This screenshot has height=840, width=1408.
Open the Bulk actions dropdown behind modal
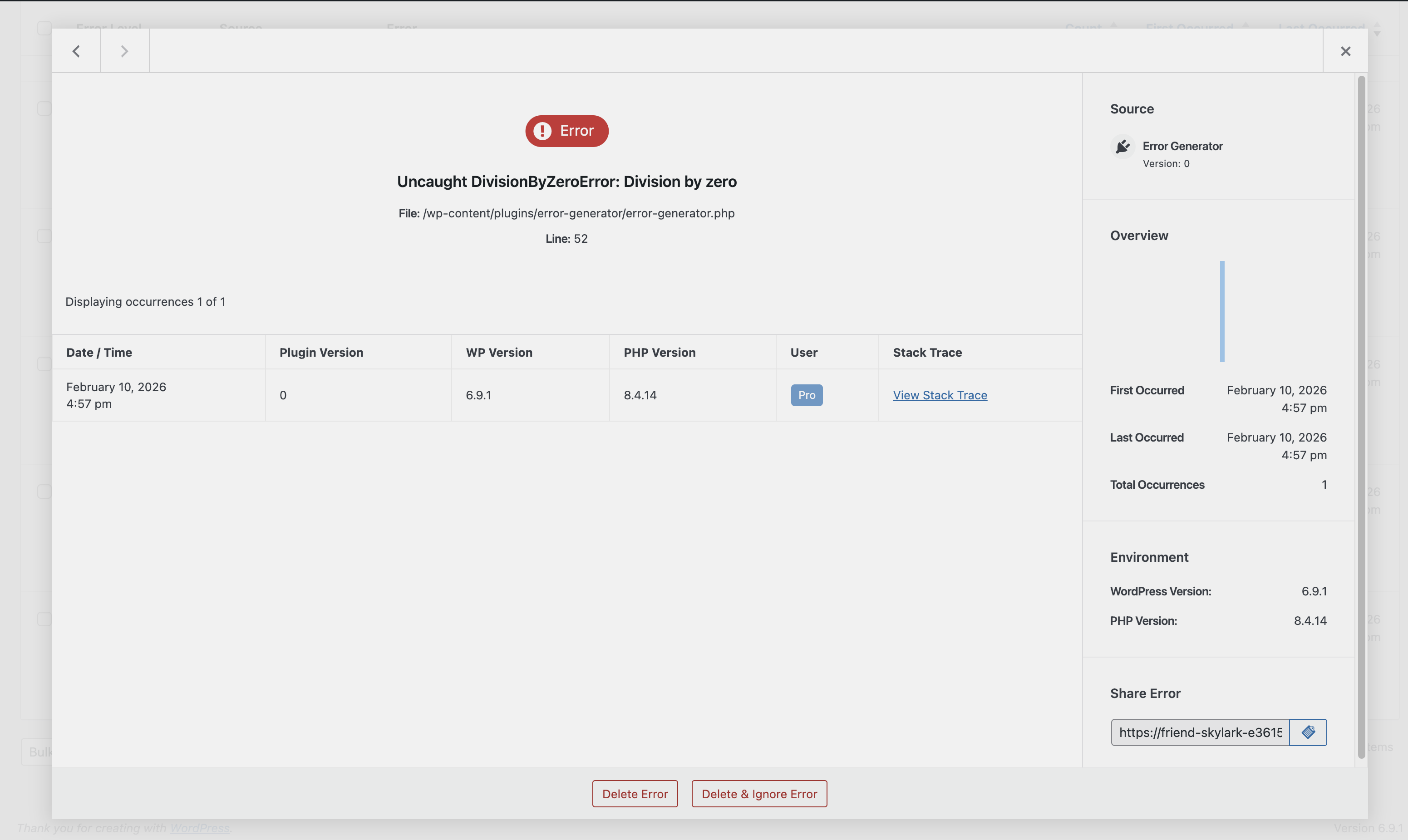tap(37, 752)
